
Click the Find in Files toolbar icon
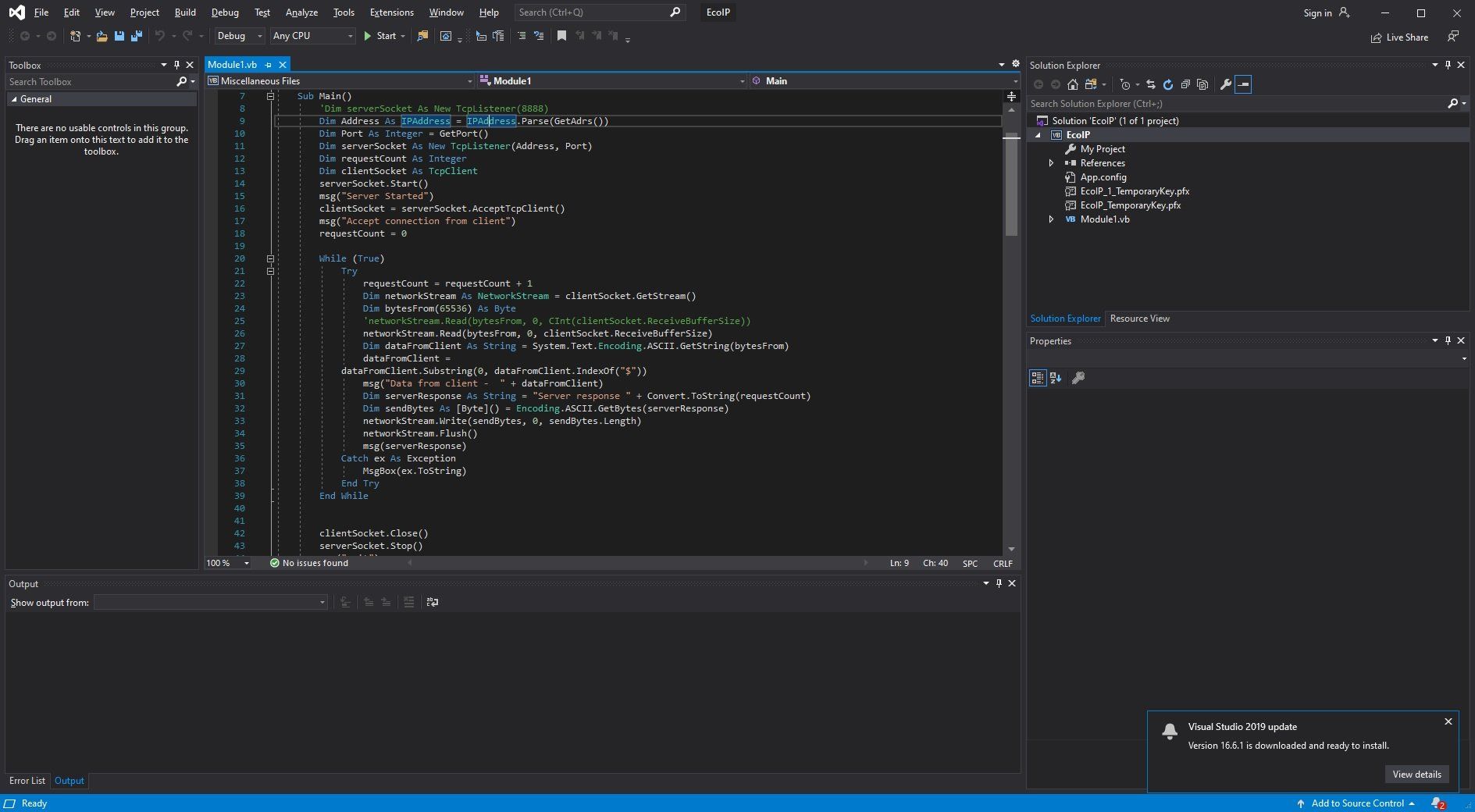point(422,36)
